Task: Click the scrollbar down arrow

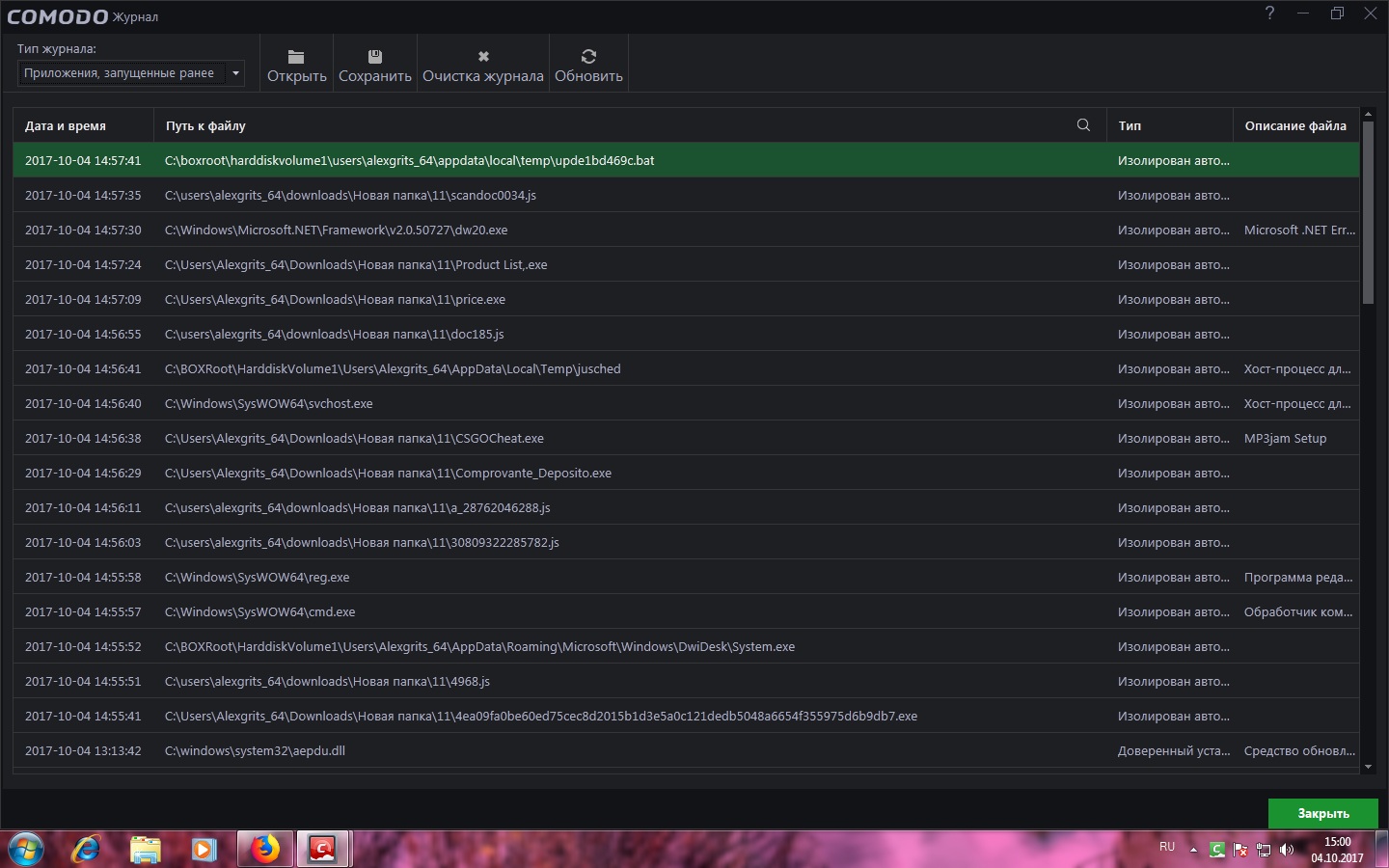Action: click(x=1368, y=767)
